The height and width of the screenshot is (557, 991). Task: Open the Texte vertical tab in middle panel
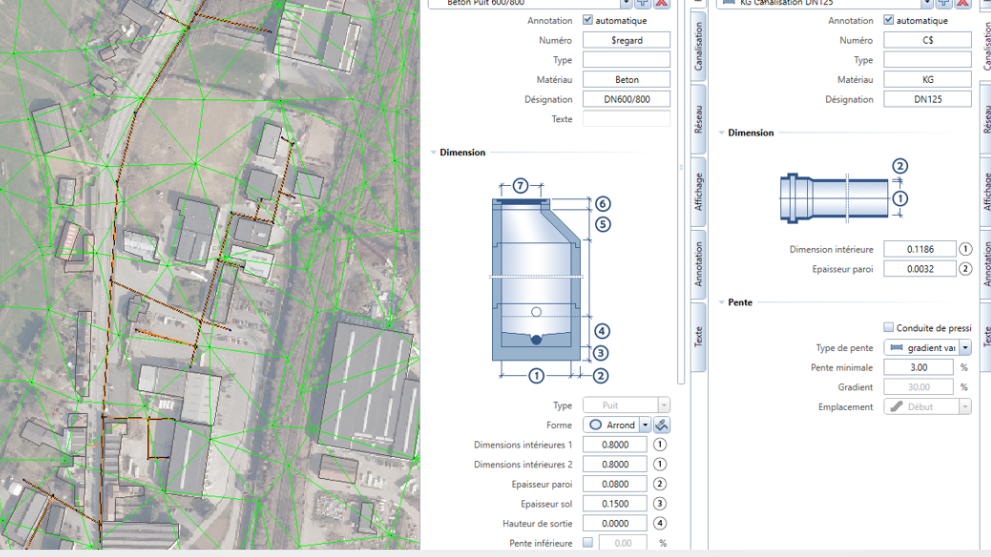pyautogui.click(x=699, y=336)
